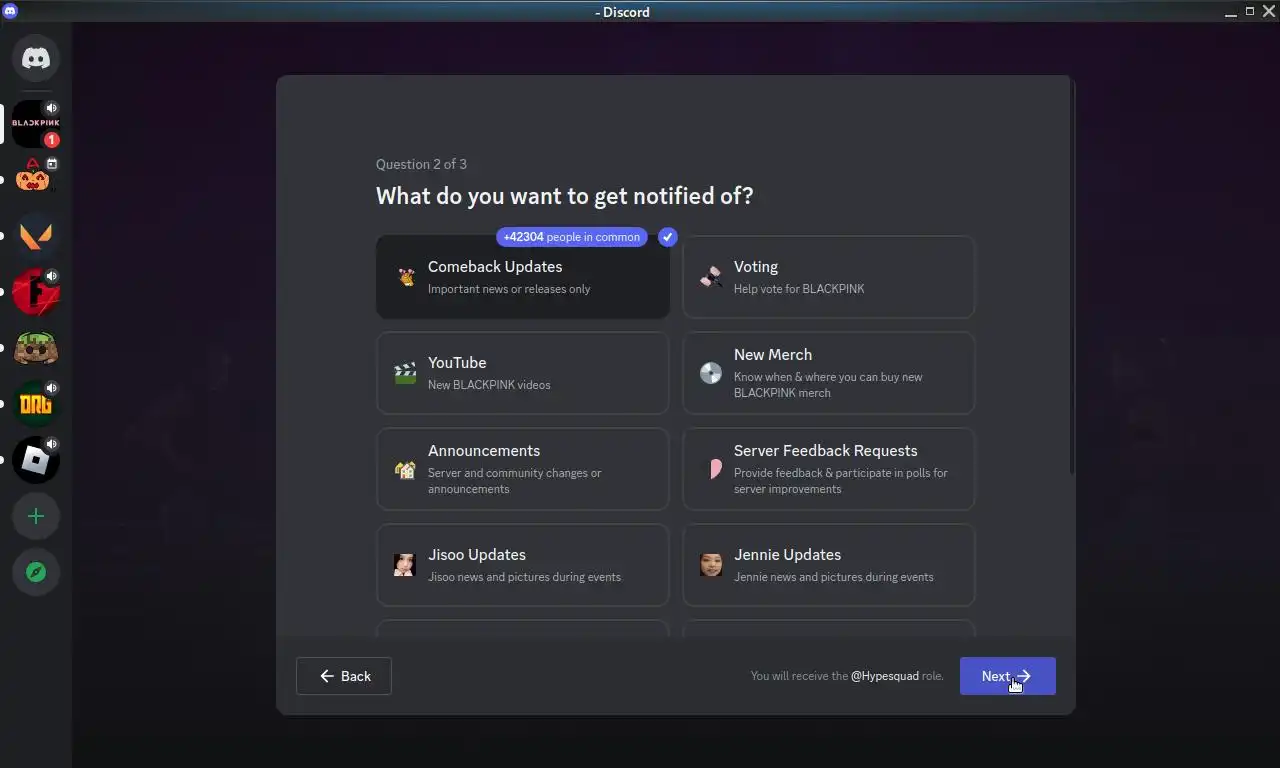Click the Server Feedback Requests pink icon
This screenshot has height=768, width=1280.
714,469
